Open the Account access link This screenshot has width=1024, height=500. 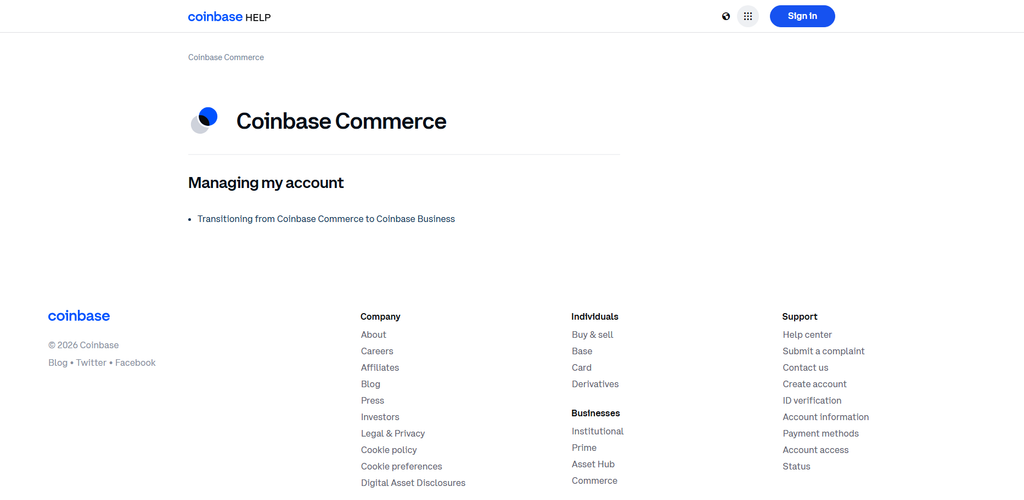click(x=816, y=450)
